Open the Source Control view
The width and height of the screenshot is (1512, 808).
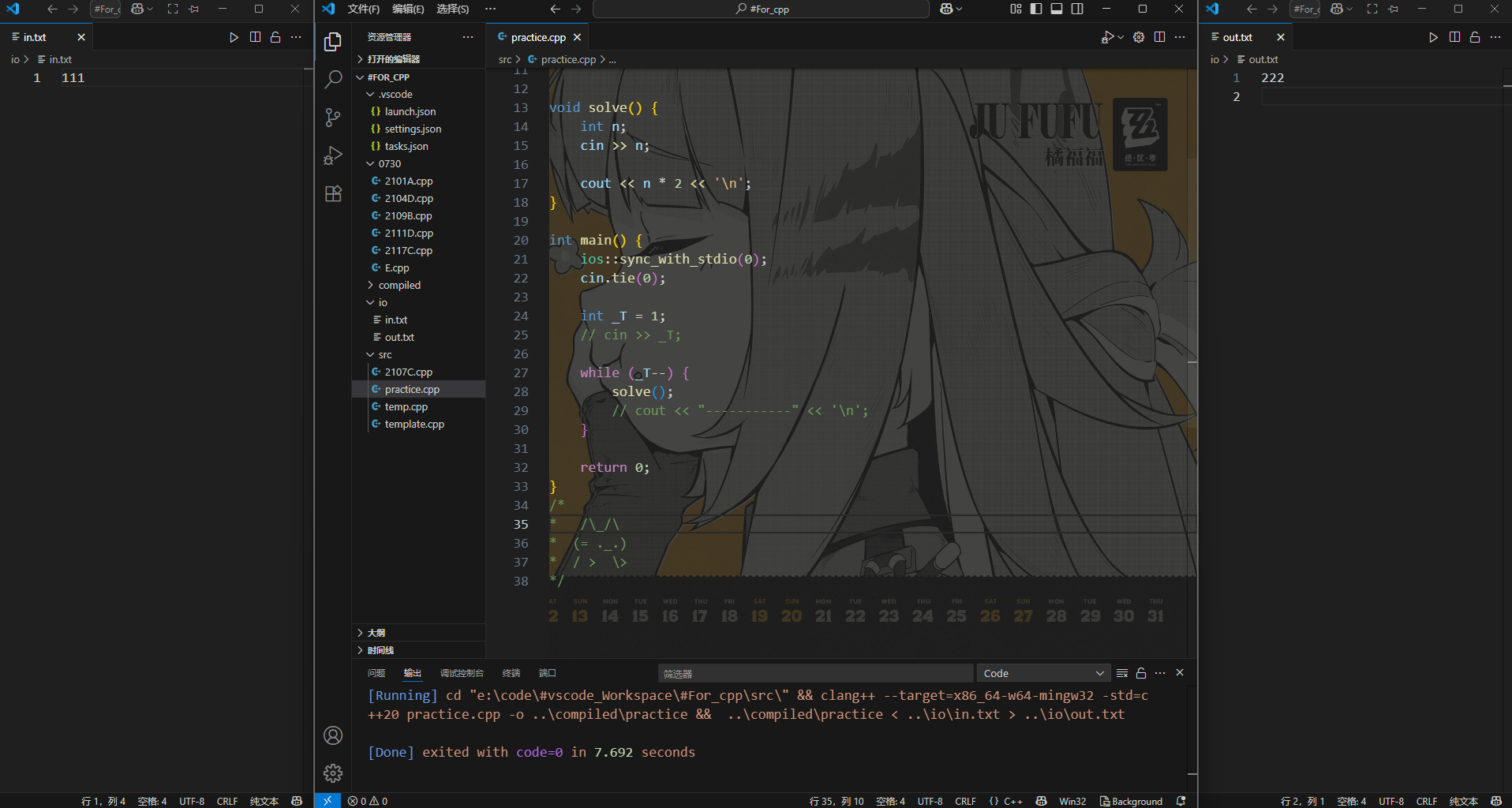pyautogui.click(x=333, y=118)
